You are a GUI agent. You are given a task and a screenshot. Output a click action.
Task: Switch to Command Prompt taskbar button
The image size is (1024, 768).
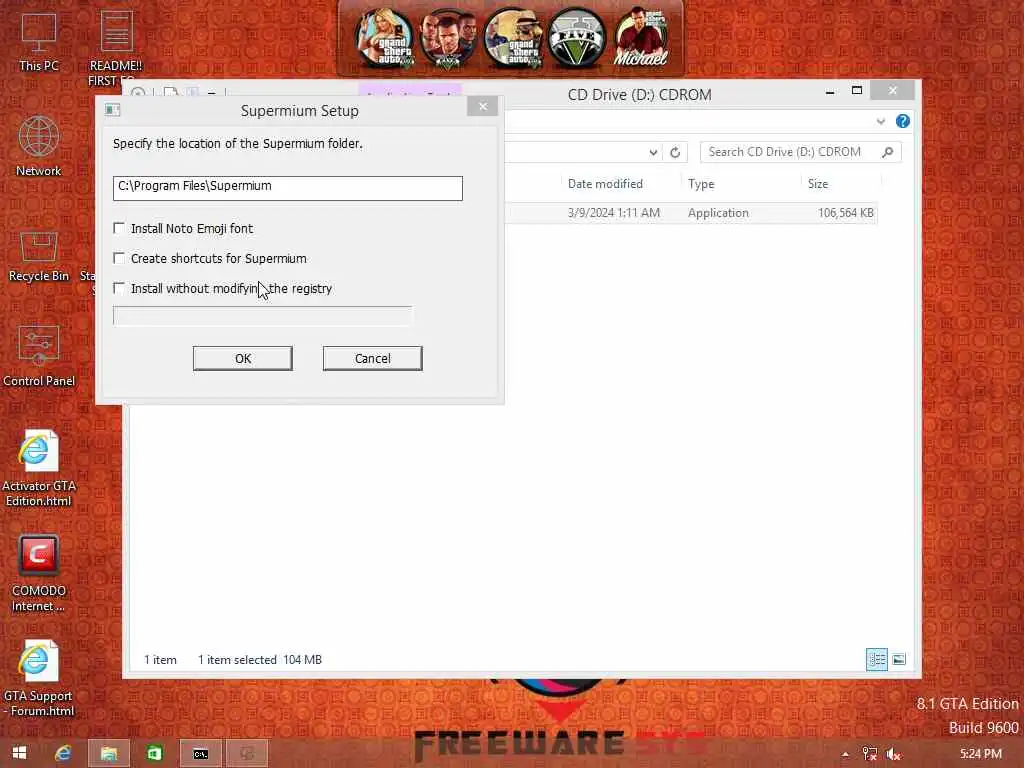(x=200, y=753)
